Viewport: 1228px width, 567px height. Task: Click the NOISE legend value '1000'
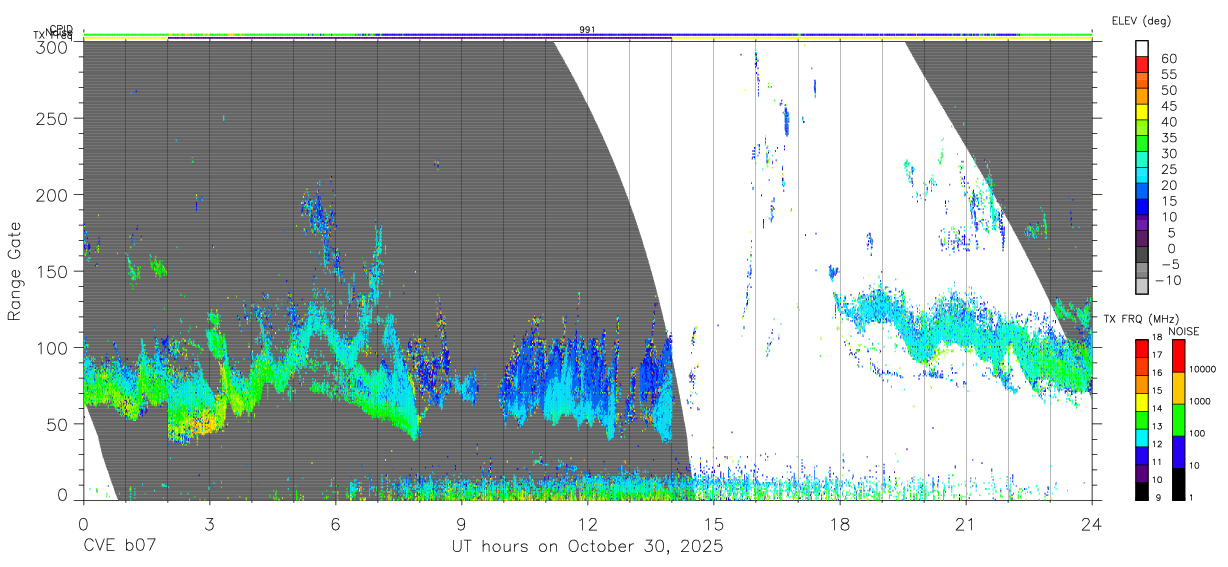[x=1201, y=401]
